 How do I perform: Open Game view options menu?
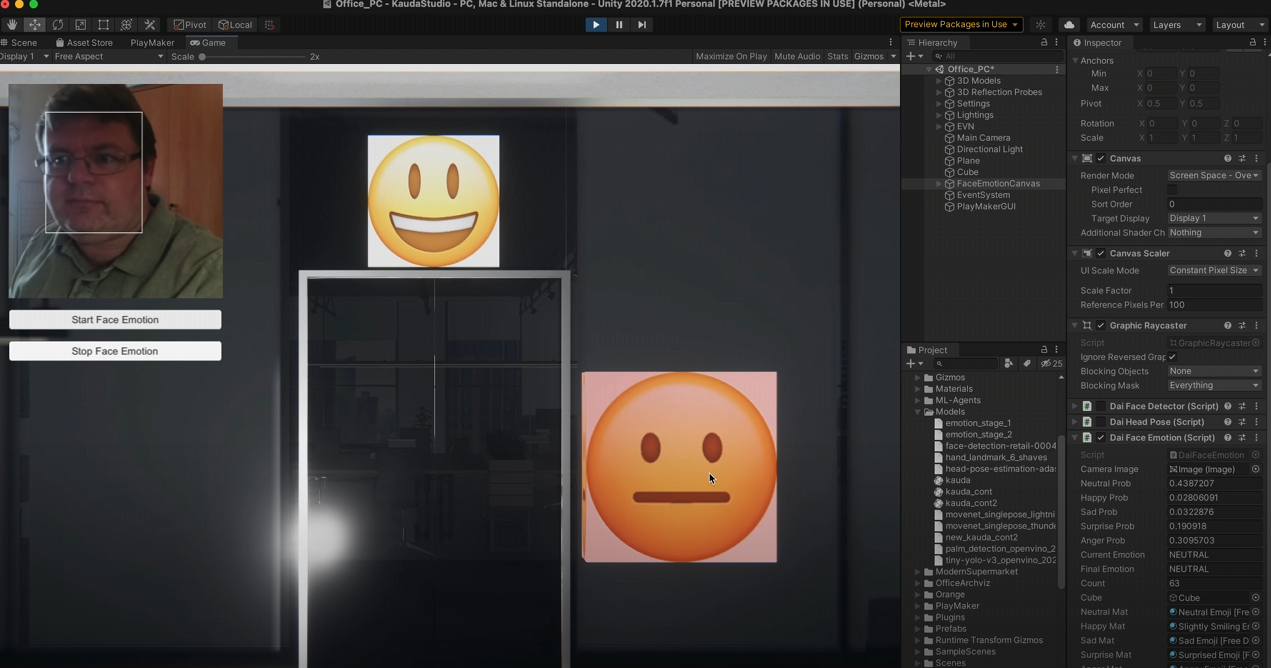(x=891, y=43)
